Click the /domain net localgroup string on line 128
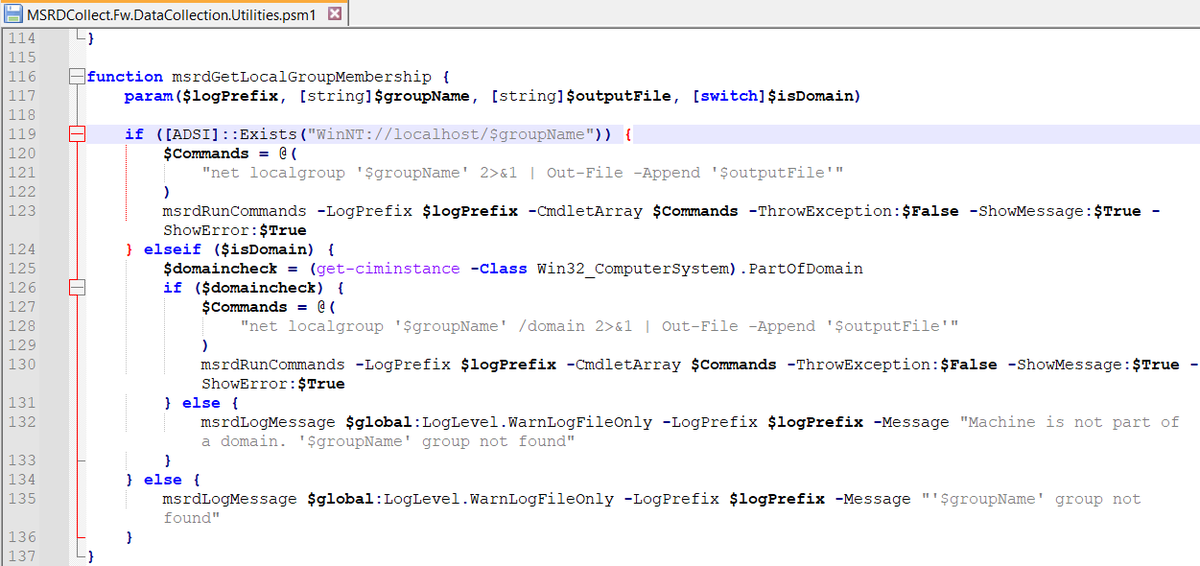Screen dimensions: 1200x566 [x=600, y=326]
